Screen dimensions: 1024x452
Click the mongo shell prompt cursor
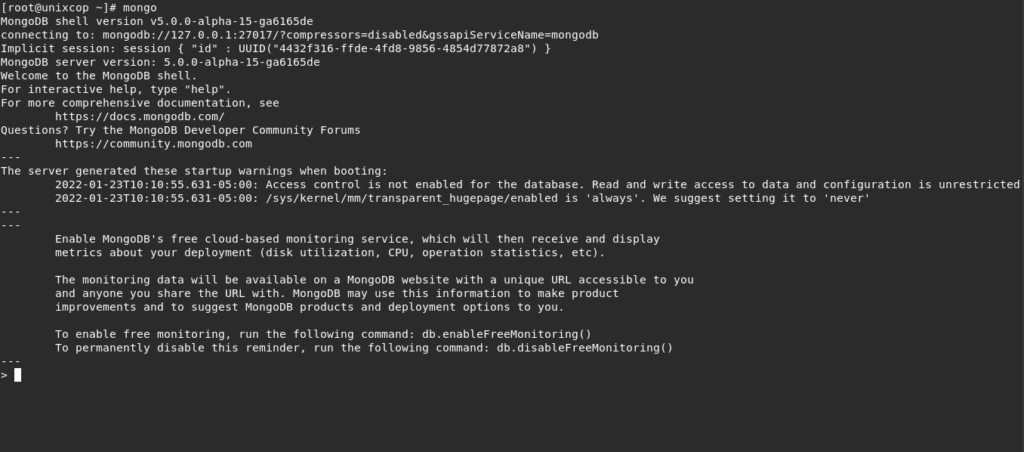click(18, 375)
